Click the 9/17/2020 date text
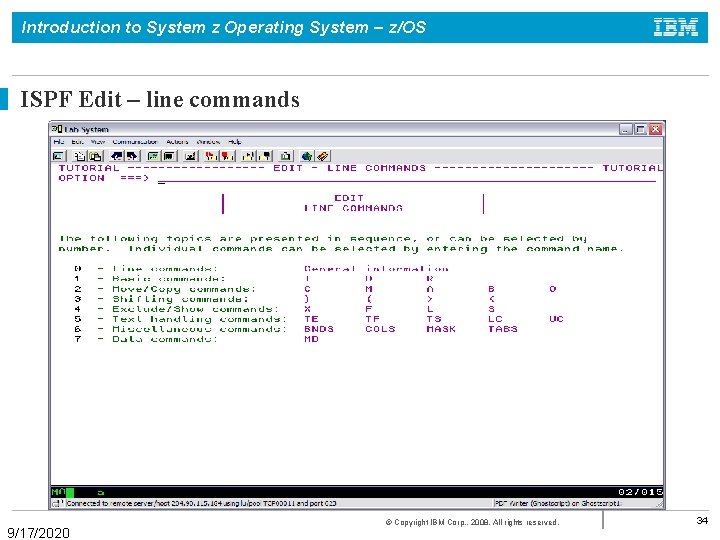Screen dimensions: 720x540 point(39,533)
